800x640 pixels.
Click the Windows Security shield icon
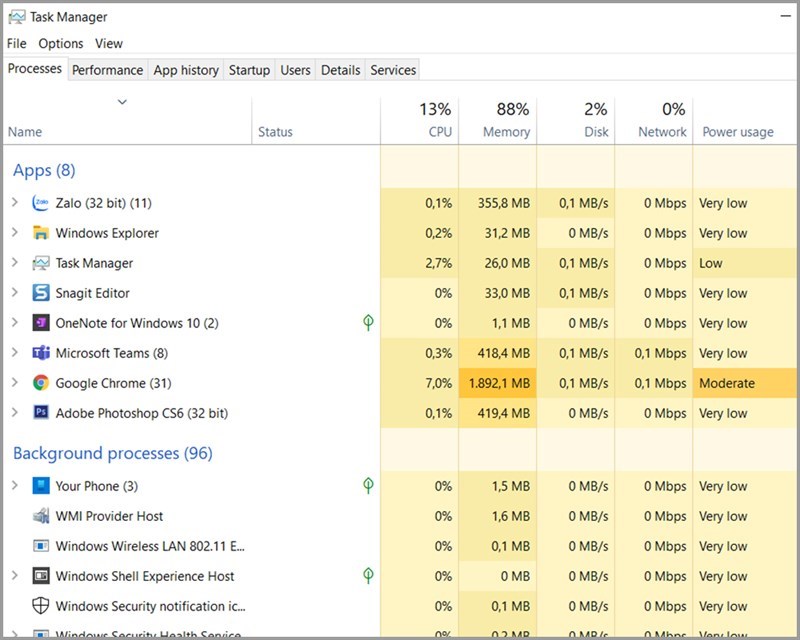pyautogui.click(x=41, y=606)
